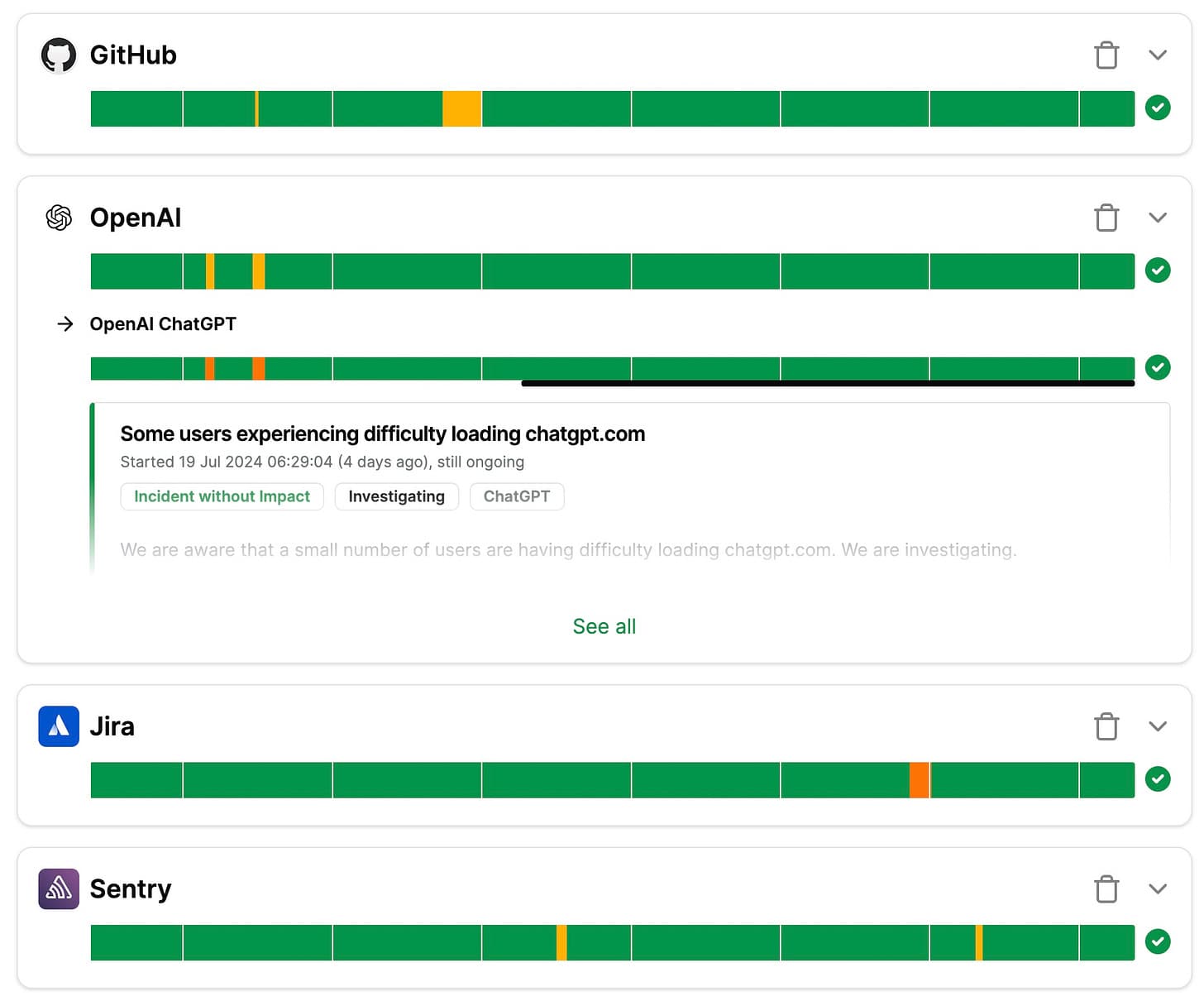The width and height of the screenshot is (1204, 1001).
Task: Expand the Sentry card chevron
Action: tap(1158, 889)
